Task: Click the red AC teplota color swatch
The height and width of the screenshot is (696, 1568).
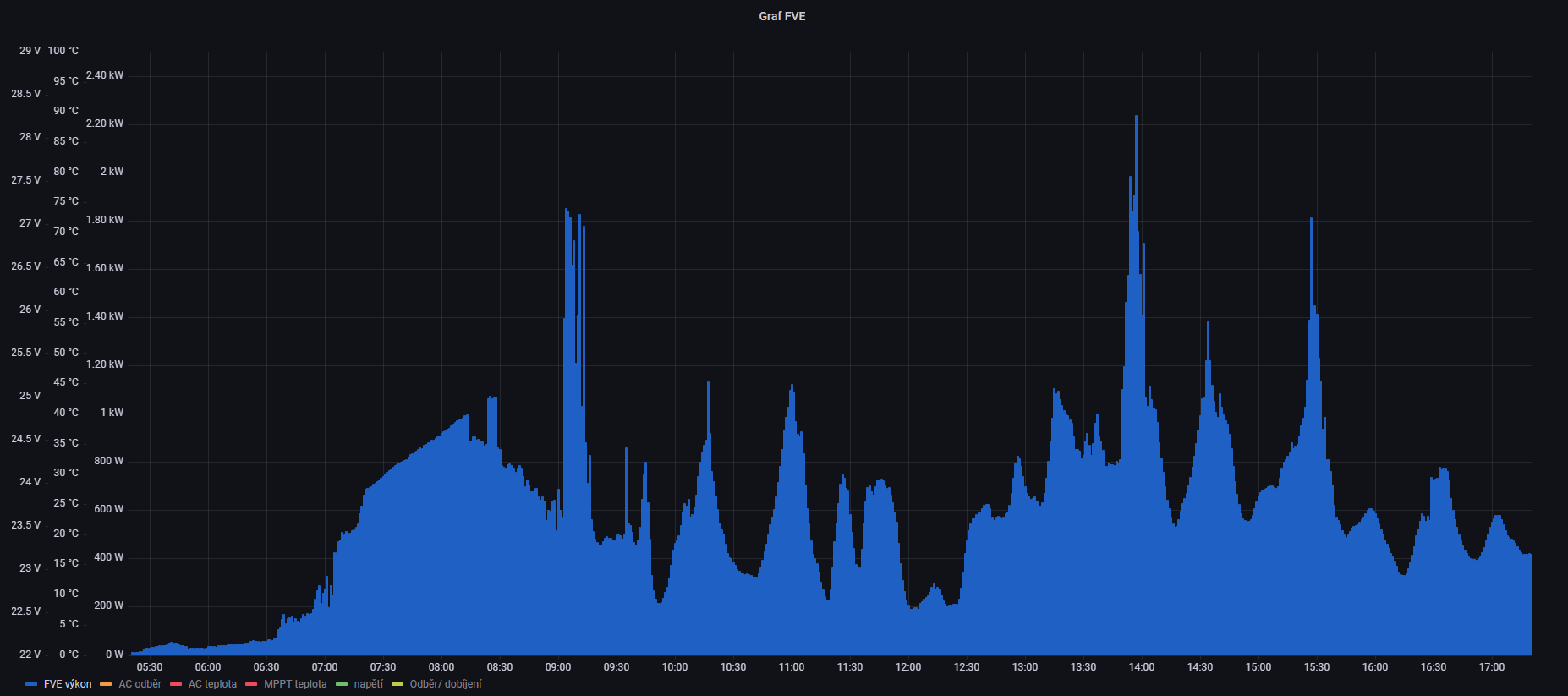Action: [x=176, y=684]
